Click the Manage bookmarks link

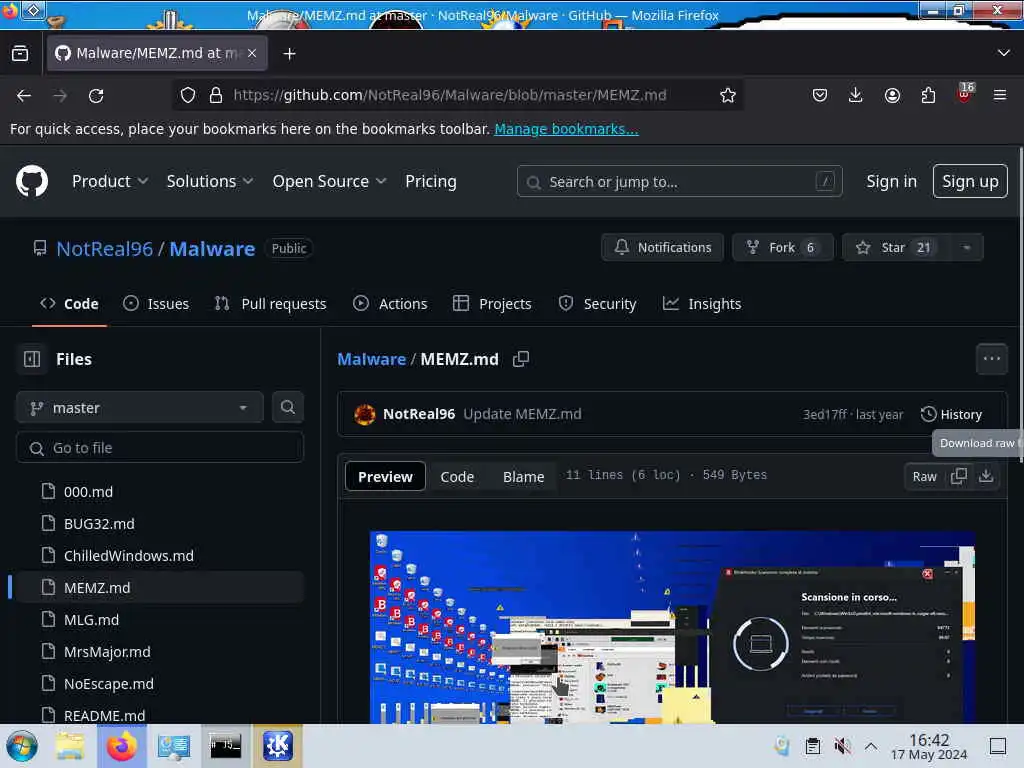tap(566, 129)
